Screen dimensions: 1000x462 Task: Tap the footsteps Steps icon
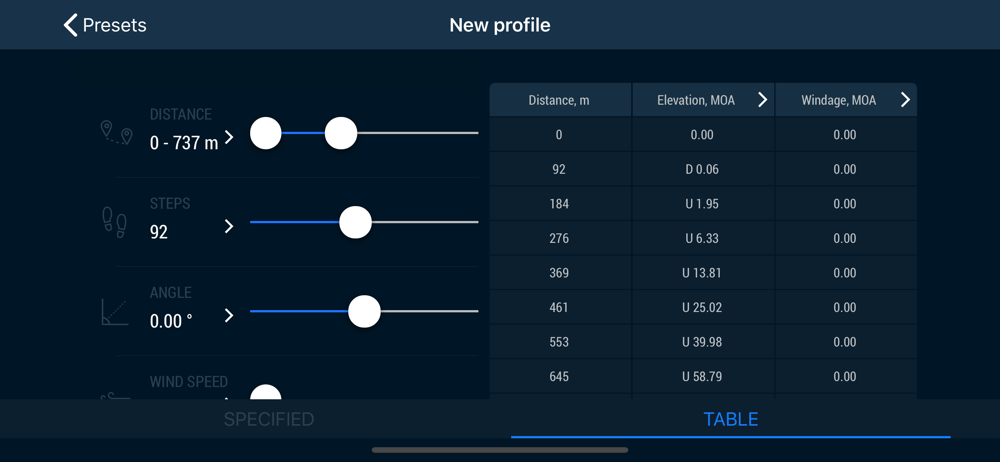click(x=115, y=222)
